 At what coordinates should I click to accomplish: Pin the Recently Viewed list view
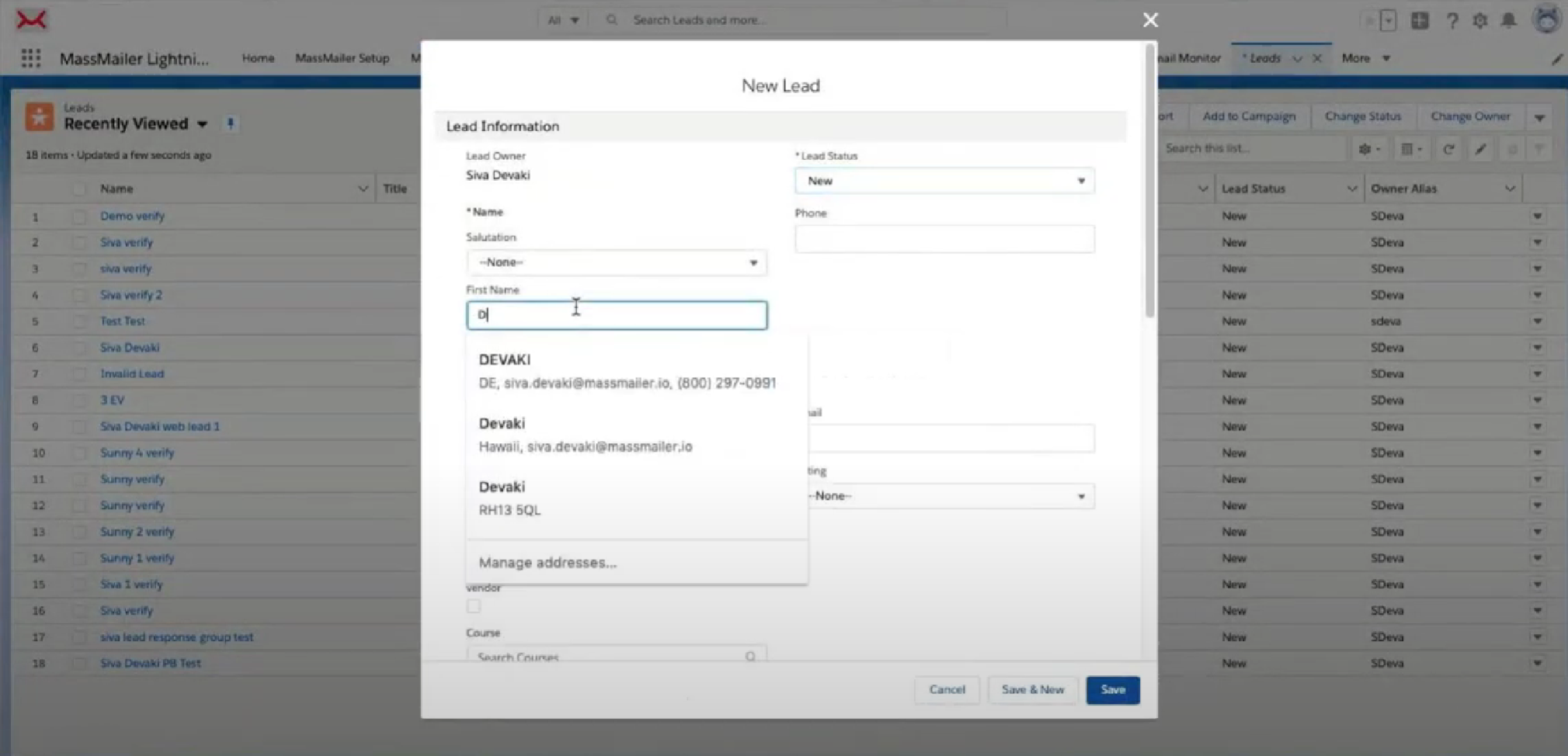point(230,123)
